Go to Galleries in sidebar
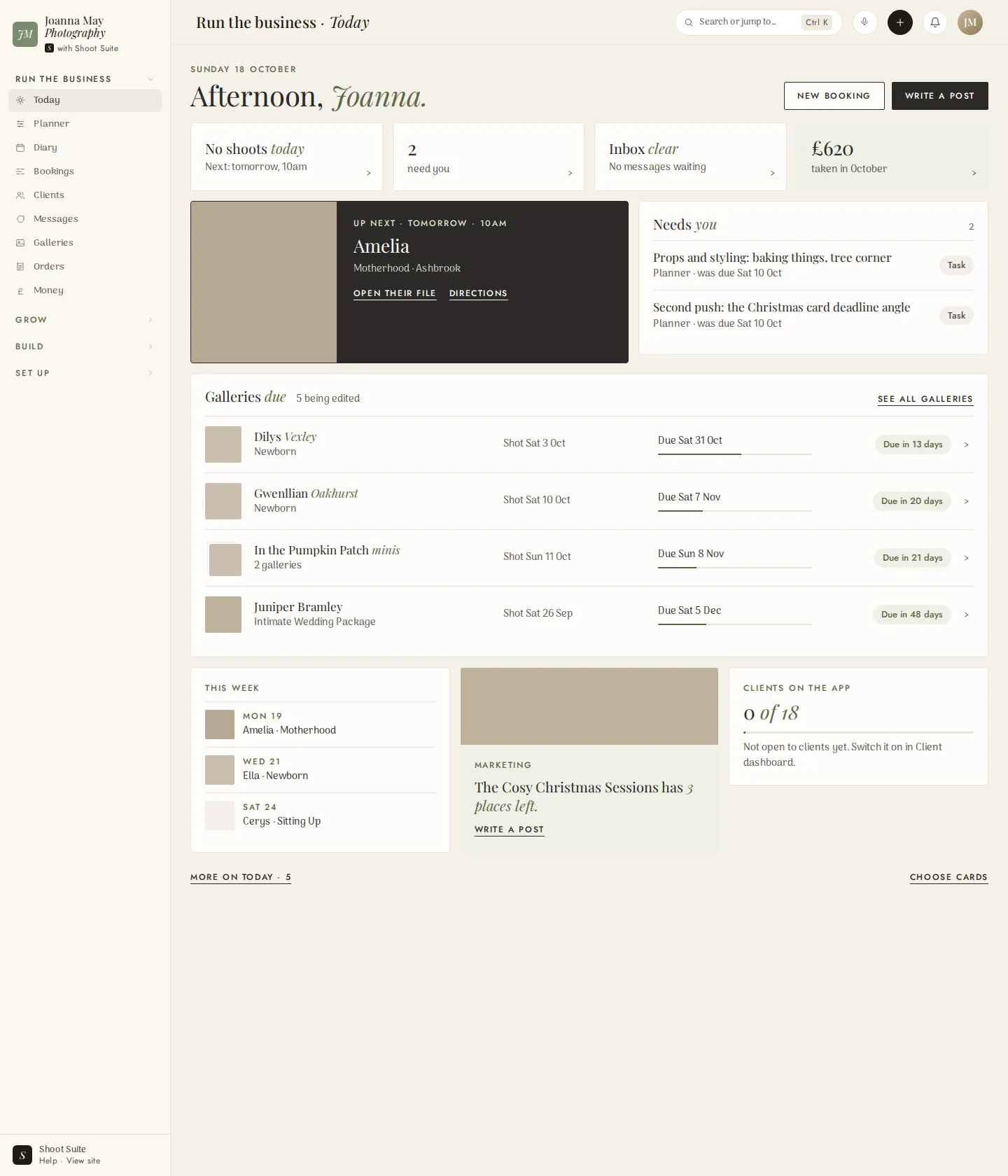This screenshot has width=1008, height=1176. [x=85, y=243]
